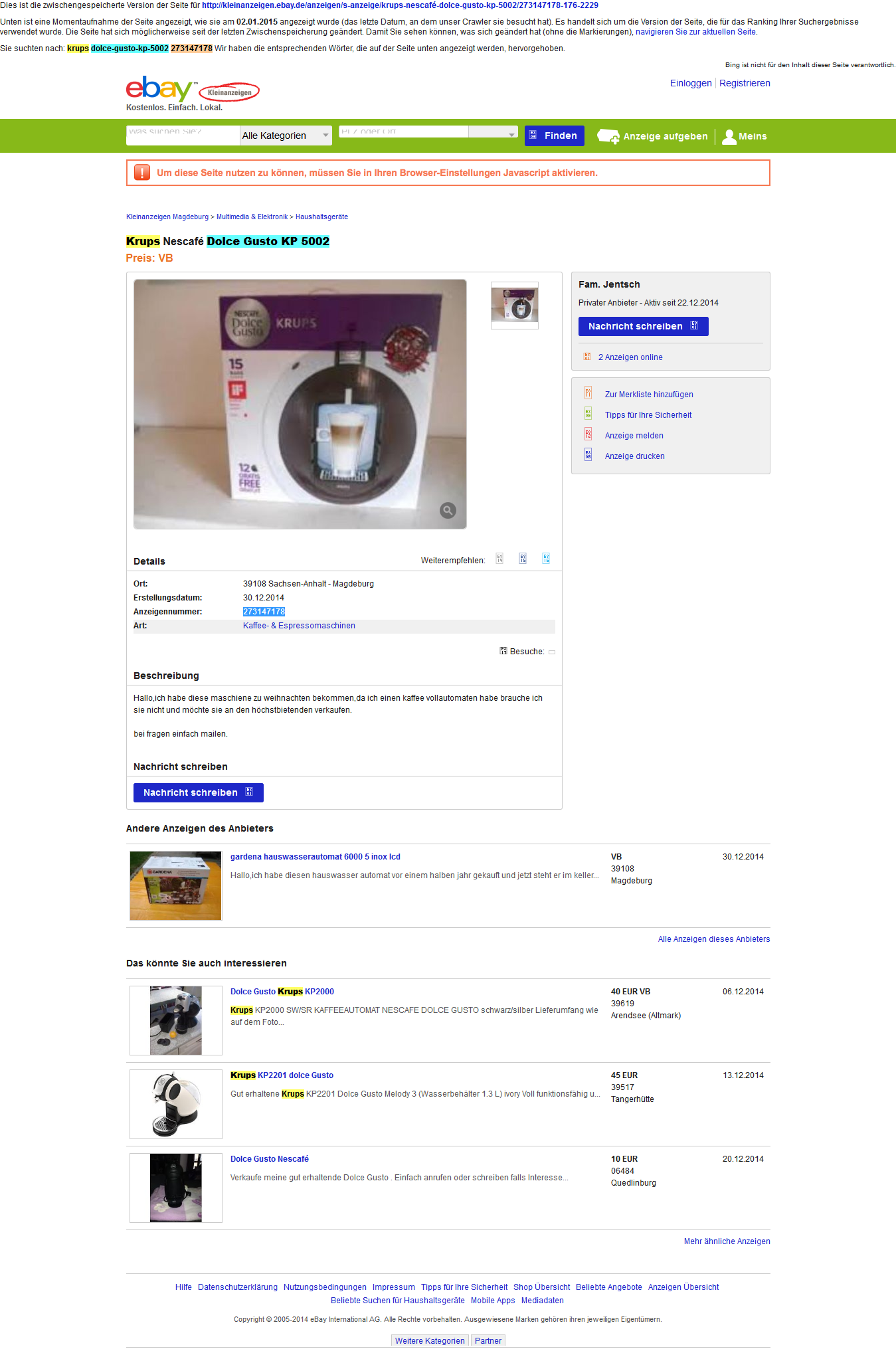Screen dimensions: 896x1361
Task: Click the red Anzeige melden icon
Action: [x=588, y=434]
